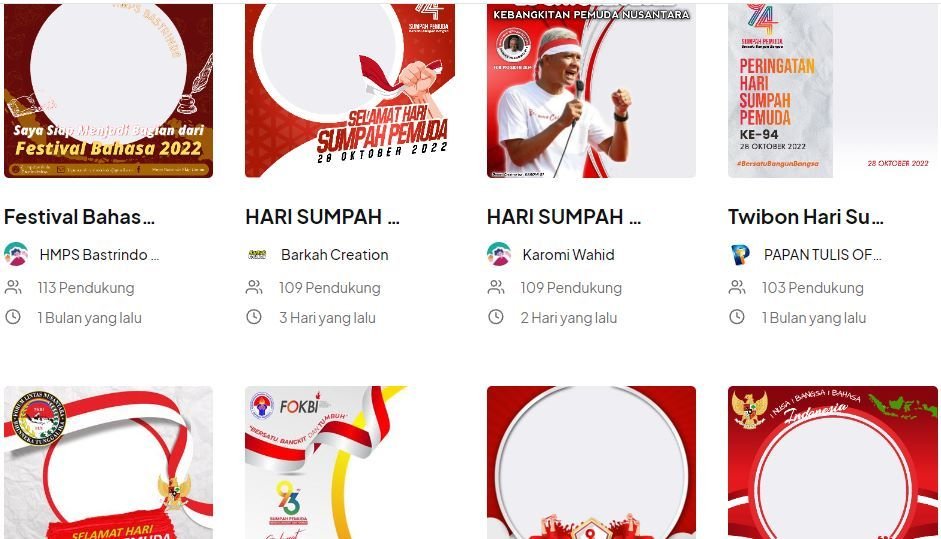Click supporters icon beside 113 Pendukung

click(13, 288)
